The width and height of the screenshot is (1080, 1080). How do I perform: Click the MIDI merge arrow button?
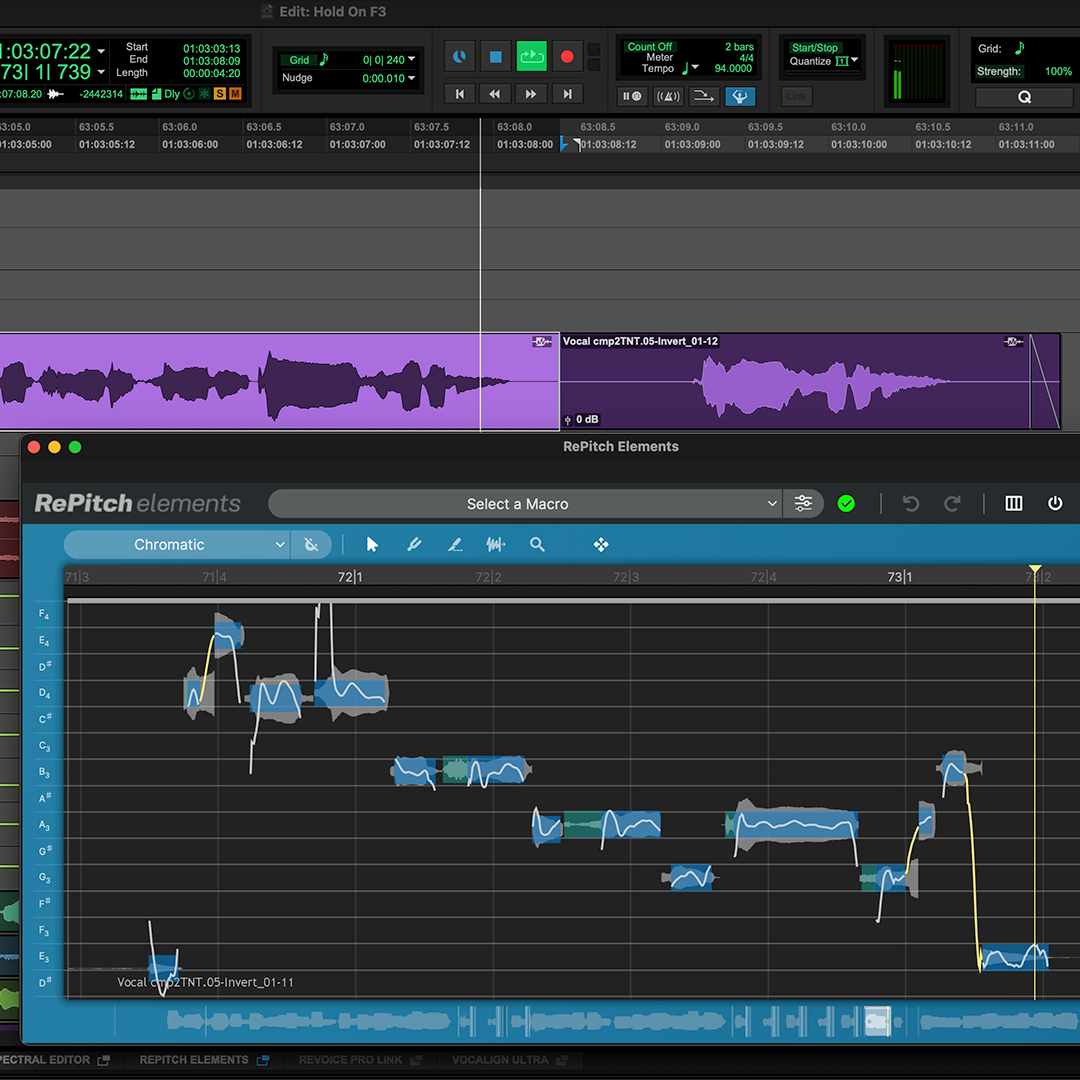click(703, 96)
